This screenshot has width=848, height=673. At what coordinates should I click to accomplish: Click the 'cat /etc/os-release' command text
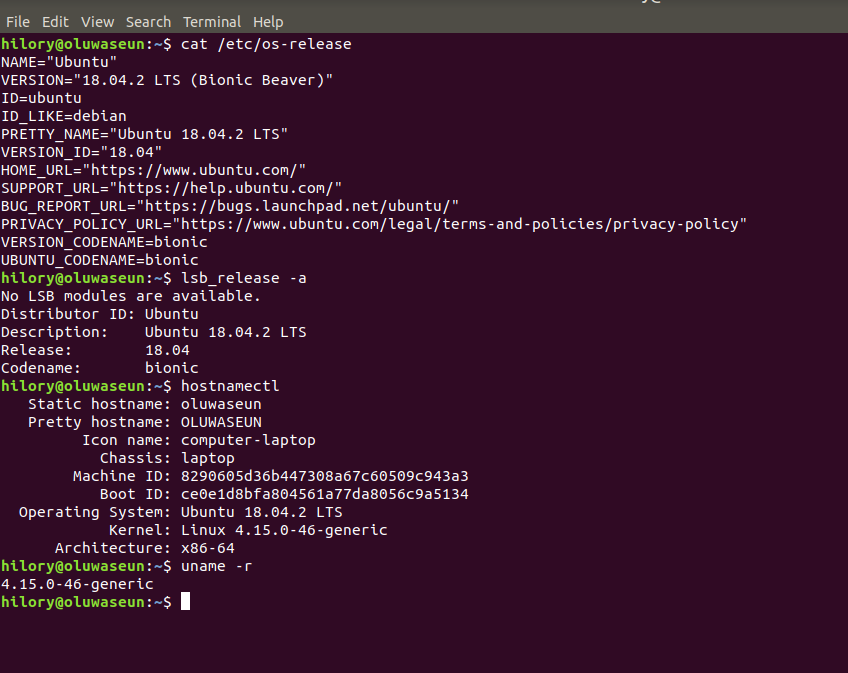pyautogui.click(x=266, y=44)
